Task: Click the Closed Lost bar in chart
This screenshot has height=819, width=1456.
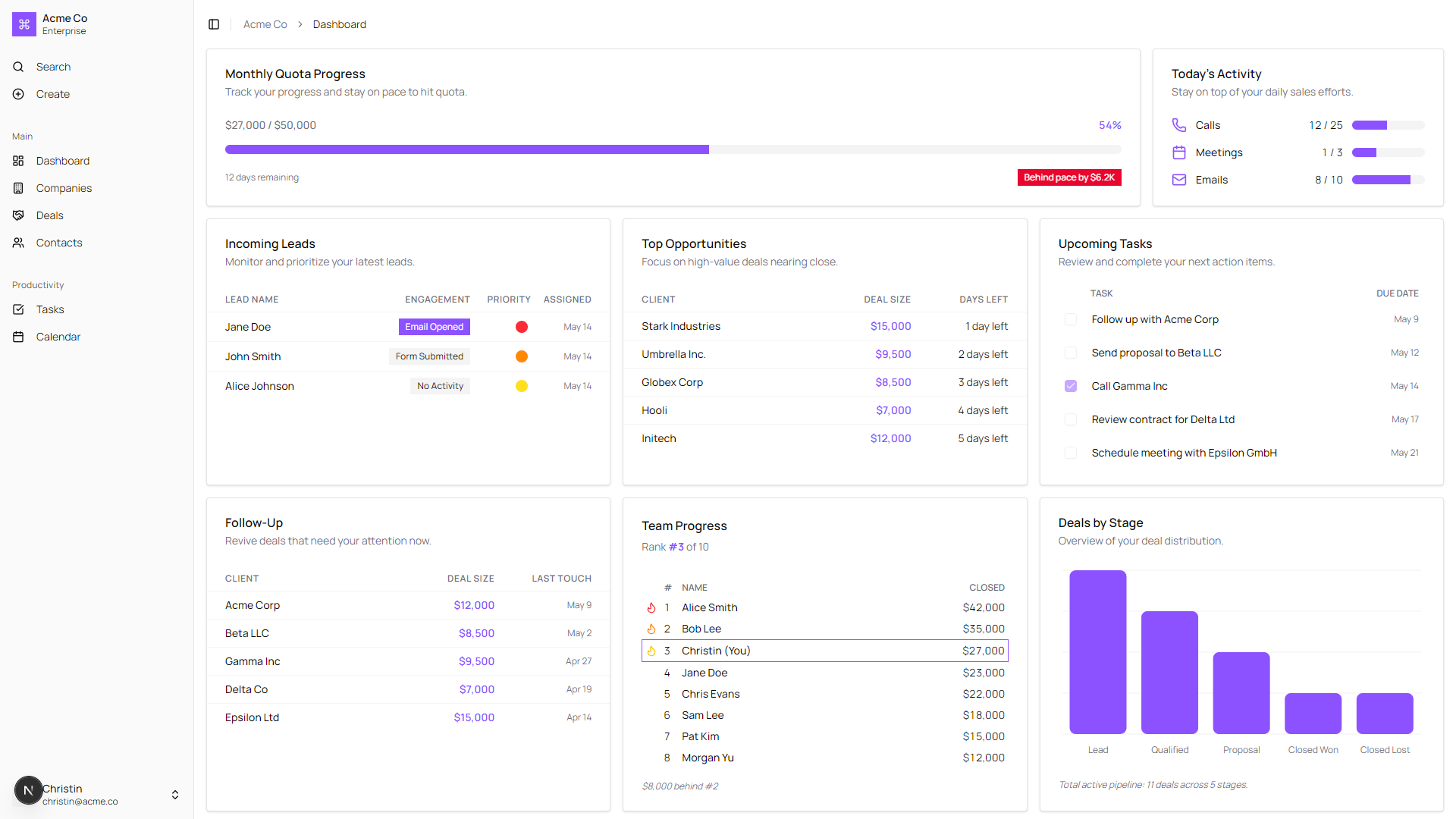Action: (1385, 714)
